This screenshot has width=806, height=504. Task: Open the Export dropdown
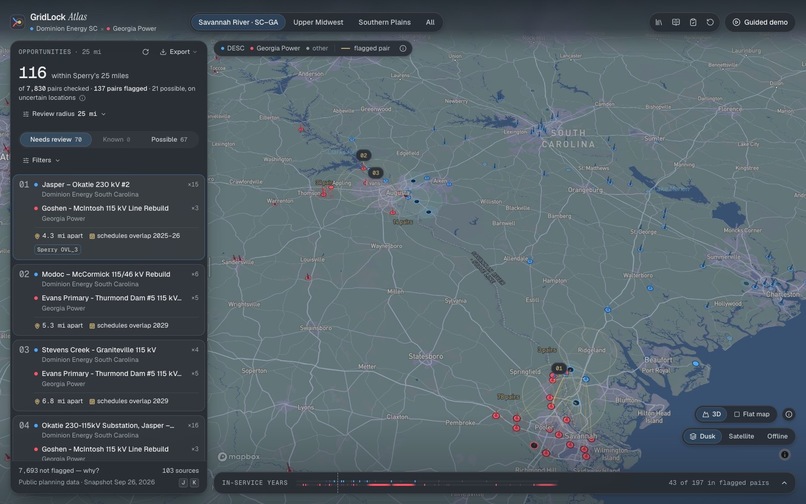pos(178,52)
